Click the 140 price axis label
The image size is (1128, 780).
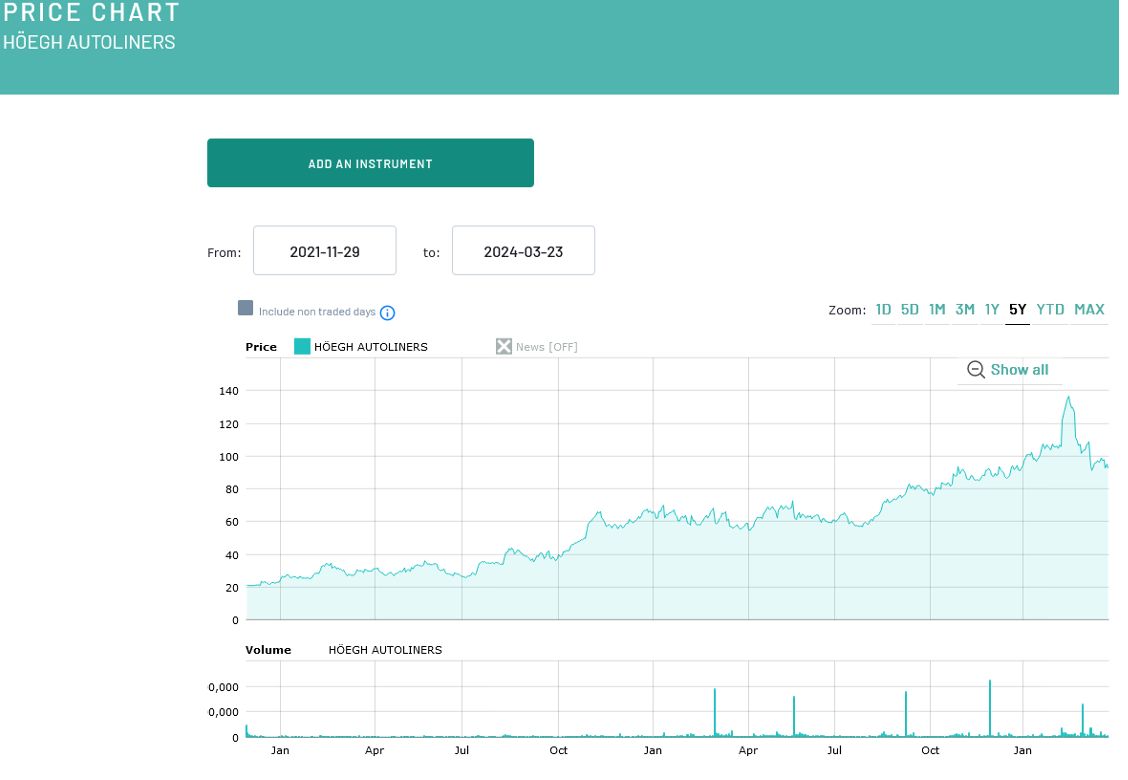click(x=229, y=391)
